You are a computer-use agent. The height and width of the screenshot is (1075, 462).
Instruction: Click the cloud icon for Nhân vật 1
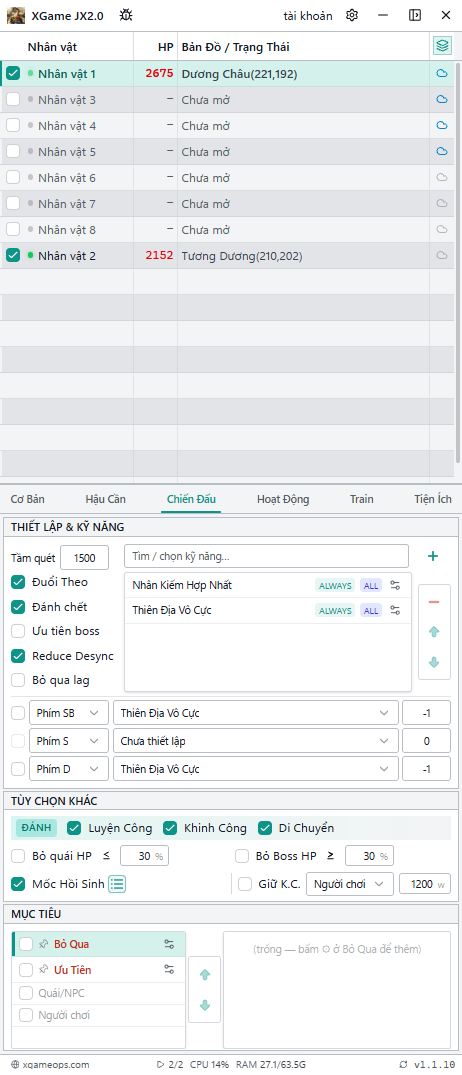point(442,73)
